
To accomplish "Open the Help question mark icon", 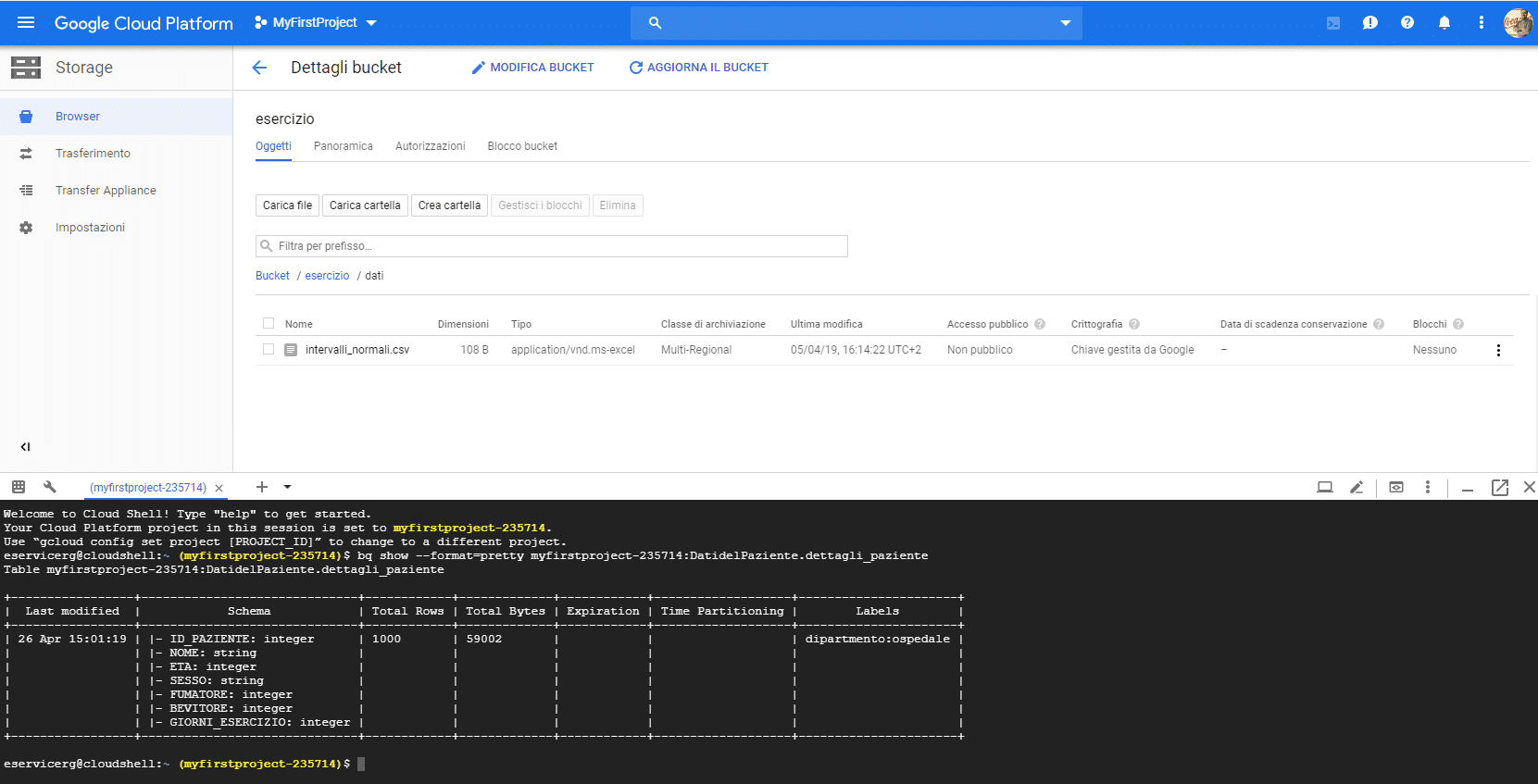I will click(x=1407, y=23).
